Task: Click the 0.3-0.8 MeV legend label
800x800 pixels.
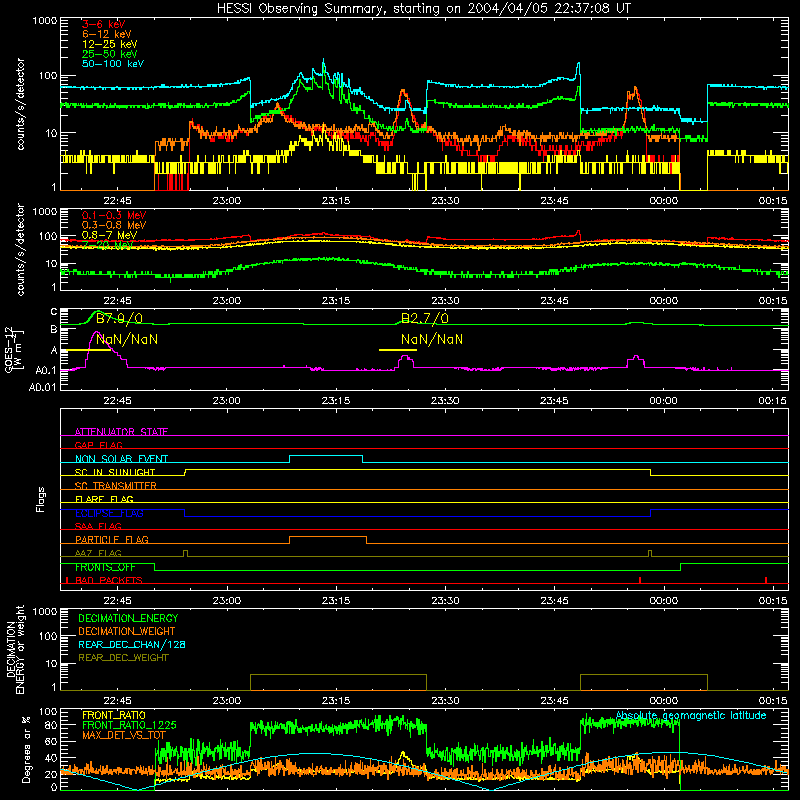Action: click(x=114, y=225)
